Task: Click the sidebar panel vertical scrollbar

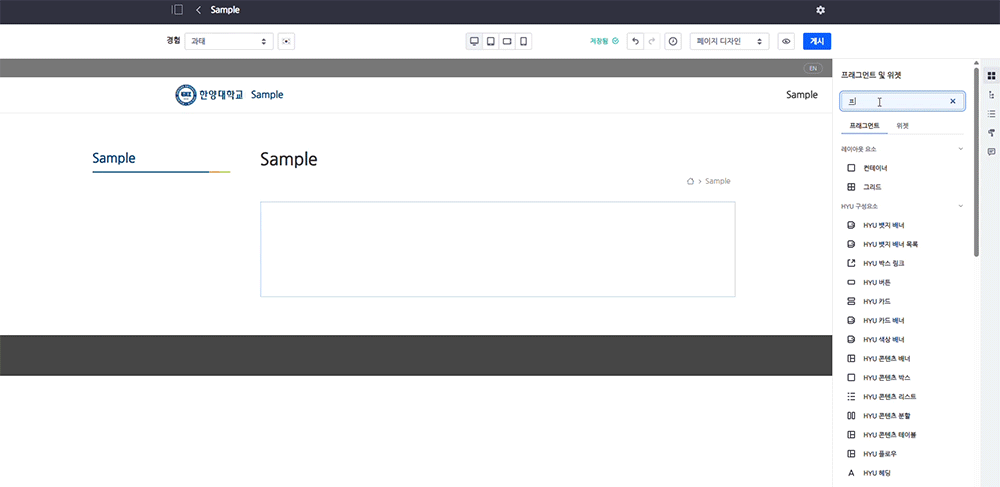Action: [x=976, y=160]
